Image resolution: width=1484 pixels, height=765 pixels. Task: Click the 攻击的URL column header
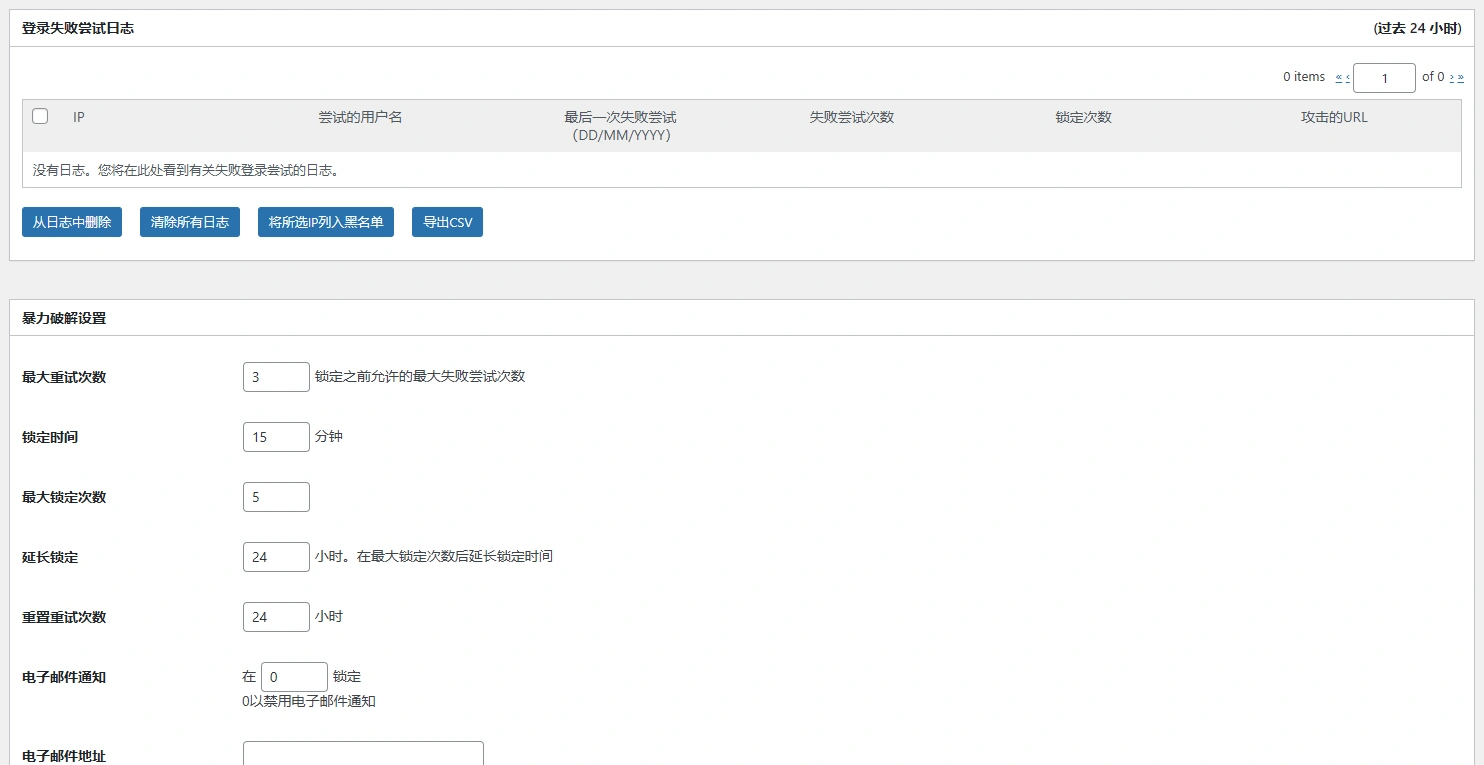[1334, 117]
